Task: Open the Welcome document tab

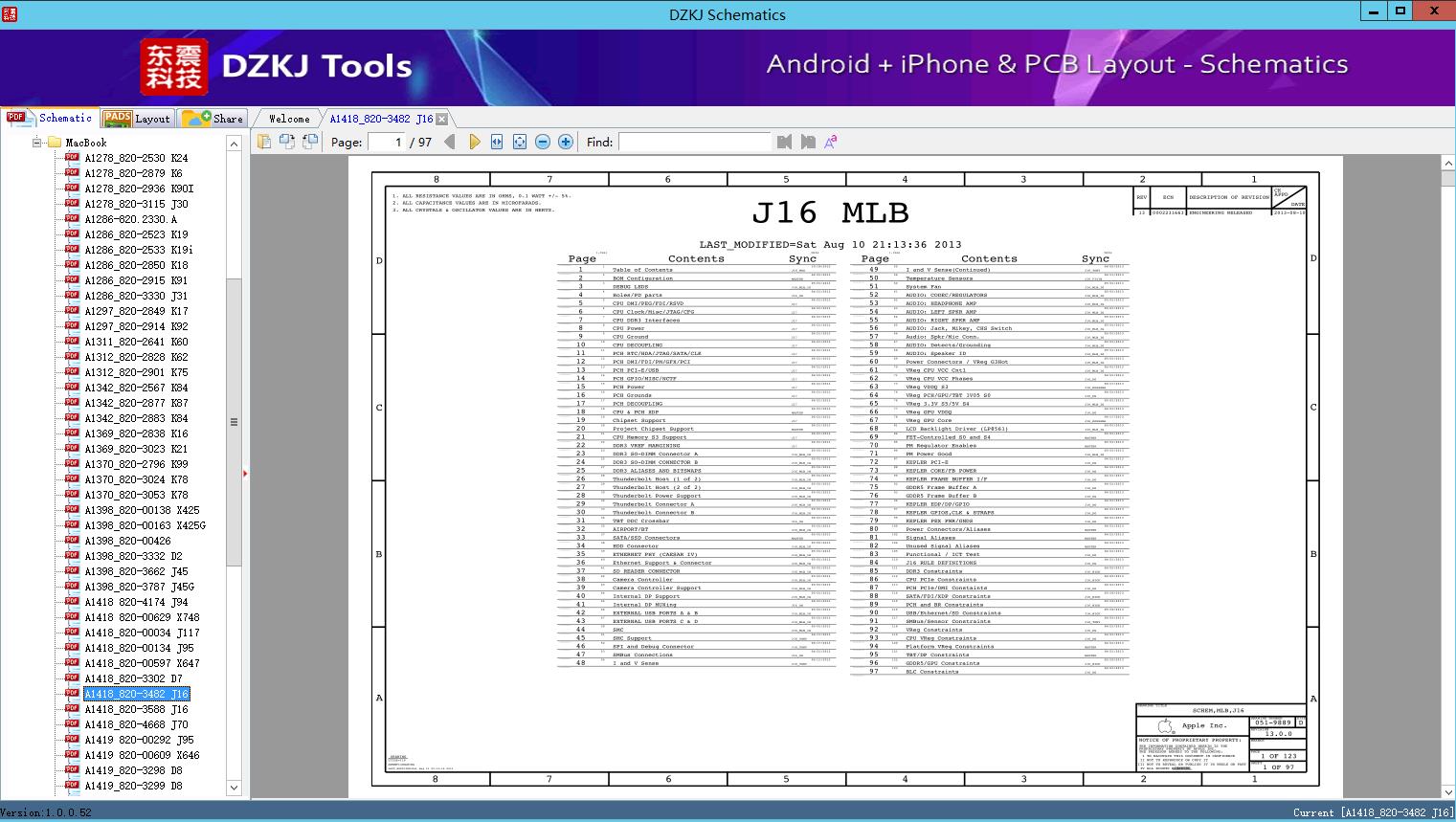Action: (289, 119)
